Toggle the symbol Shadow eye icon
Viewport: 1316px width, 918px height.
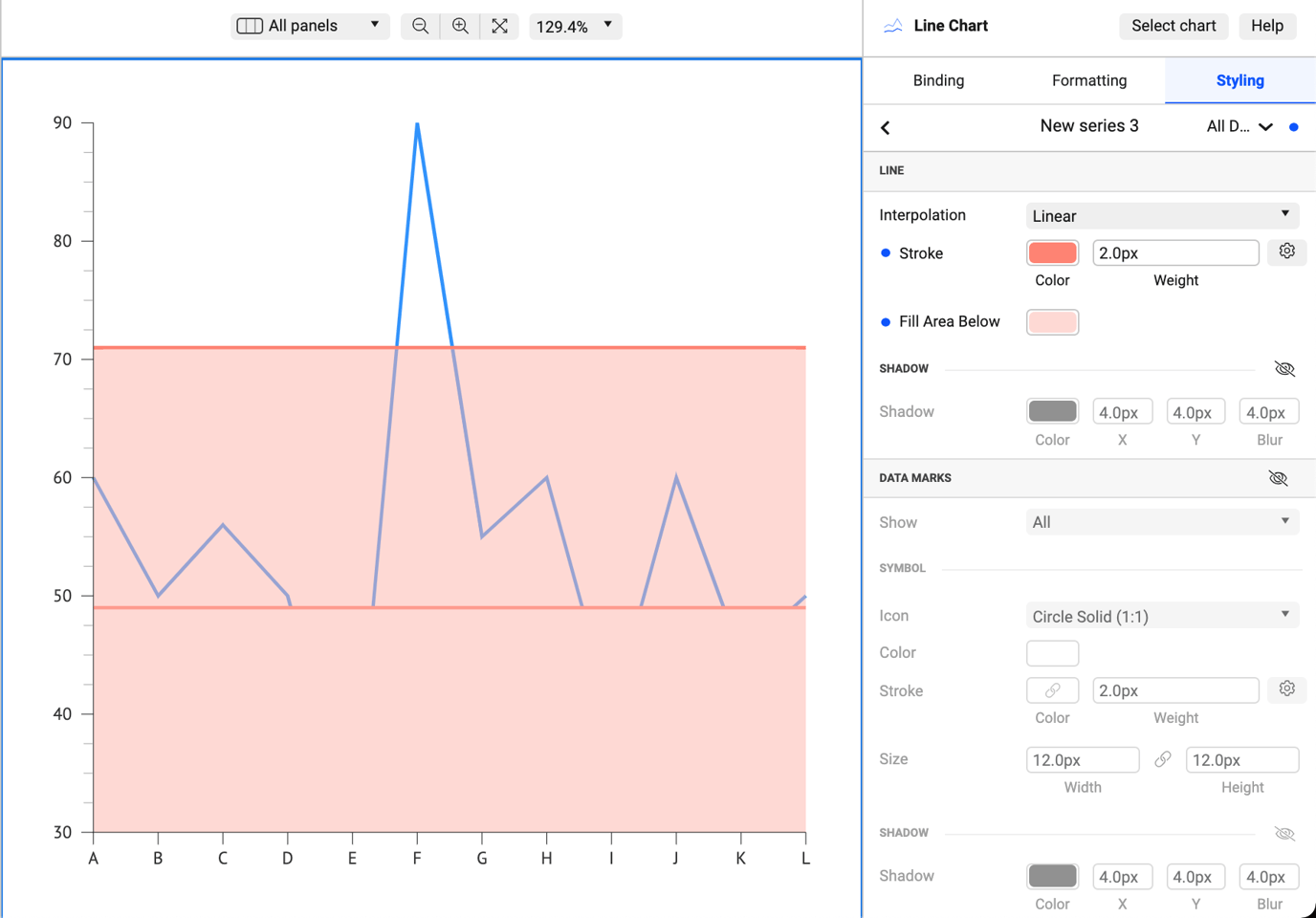pos(1284,833)
